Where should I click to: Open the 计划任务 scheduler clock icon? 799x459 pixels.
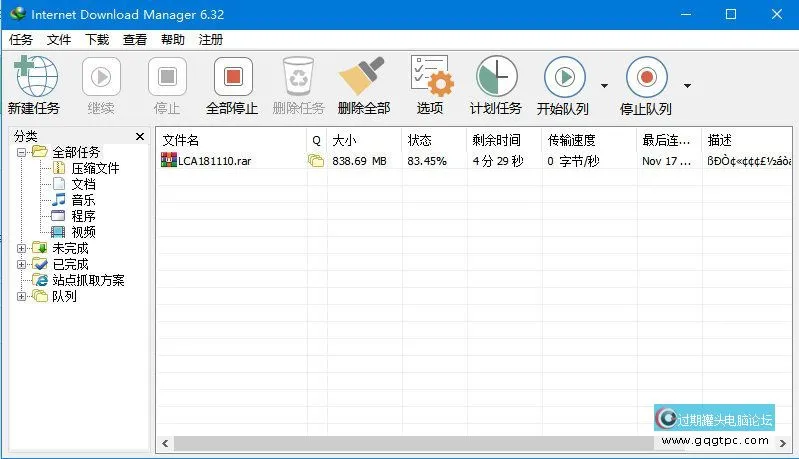(x=496, y=76)
